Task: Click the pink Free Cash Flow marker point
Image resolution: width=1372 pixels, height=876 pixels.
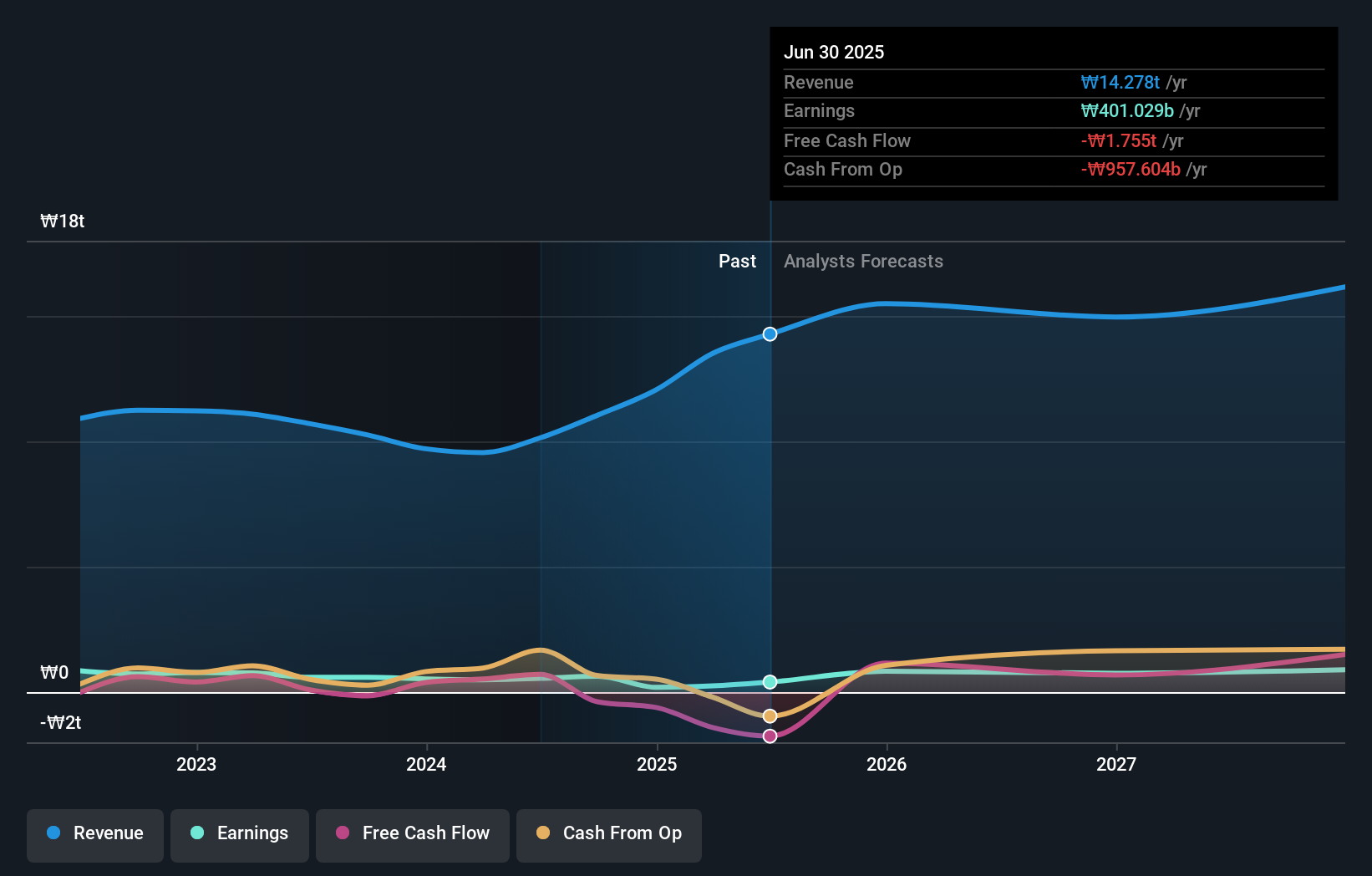Action: click(770, 736)
